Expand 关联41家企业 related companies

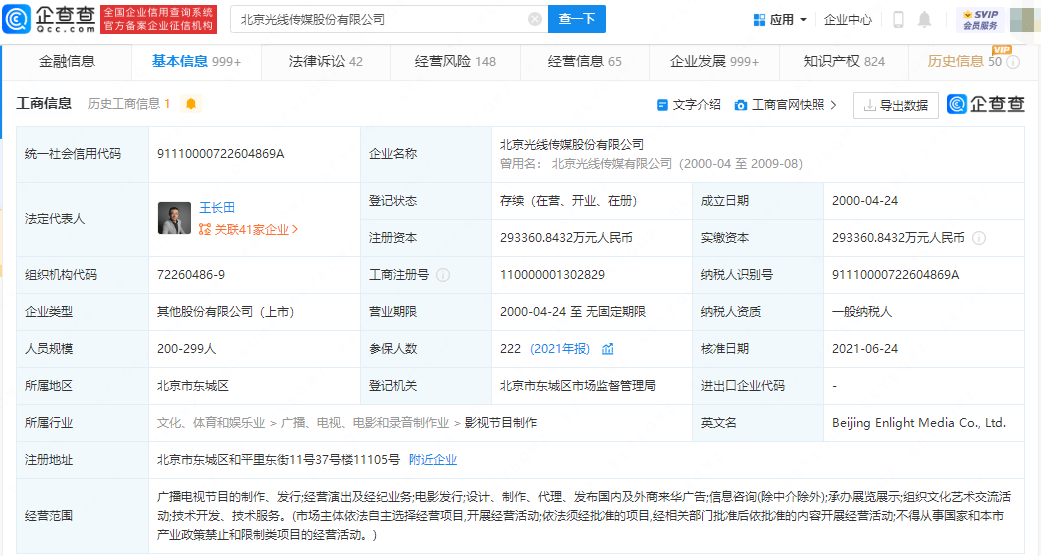click(x=248, y=229)
